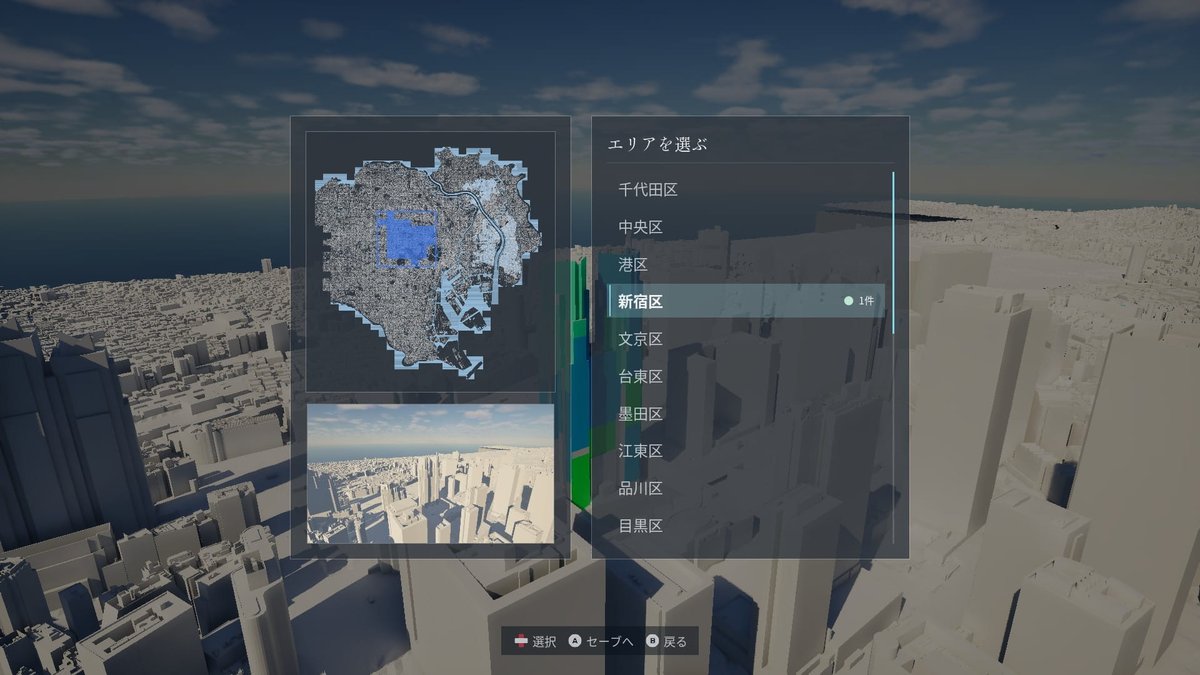The image size is (1200, 675).
Task: Click the 1件 count label
Action: 866,301
